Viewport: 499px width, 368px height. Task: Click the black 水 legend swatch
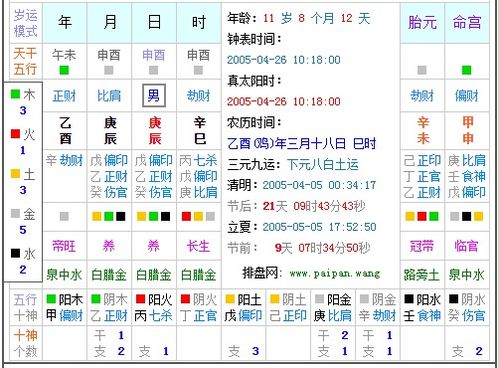(15, 253)
